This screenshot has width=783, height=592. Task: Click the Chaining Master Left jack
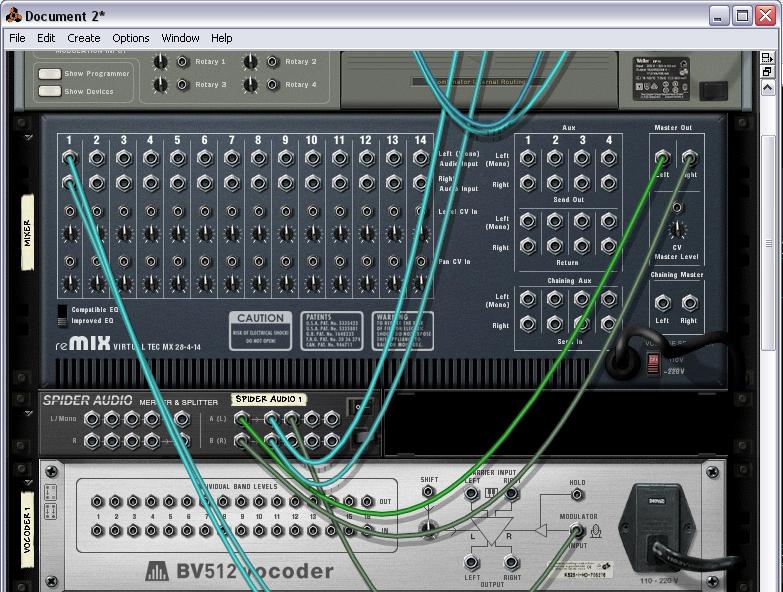(x=663, y=302)
